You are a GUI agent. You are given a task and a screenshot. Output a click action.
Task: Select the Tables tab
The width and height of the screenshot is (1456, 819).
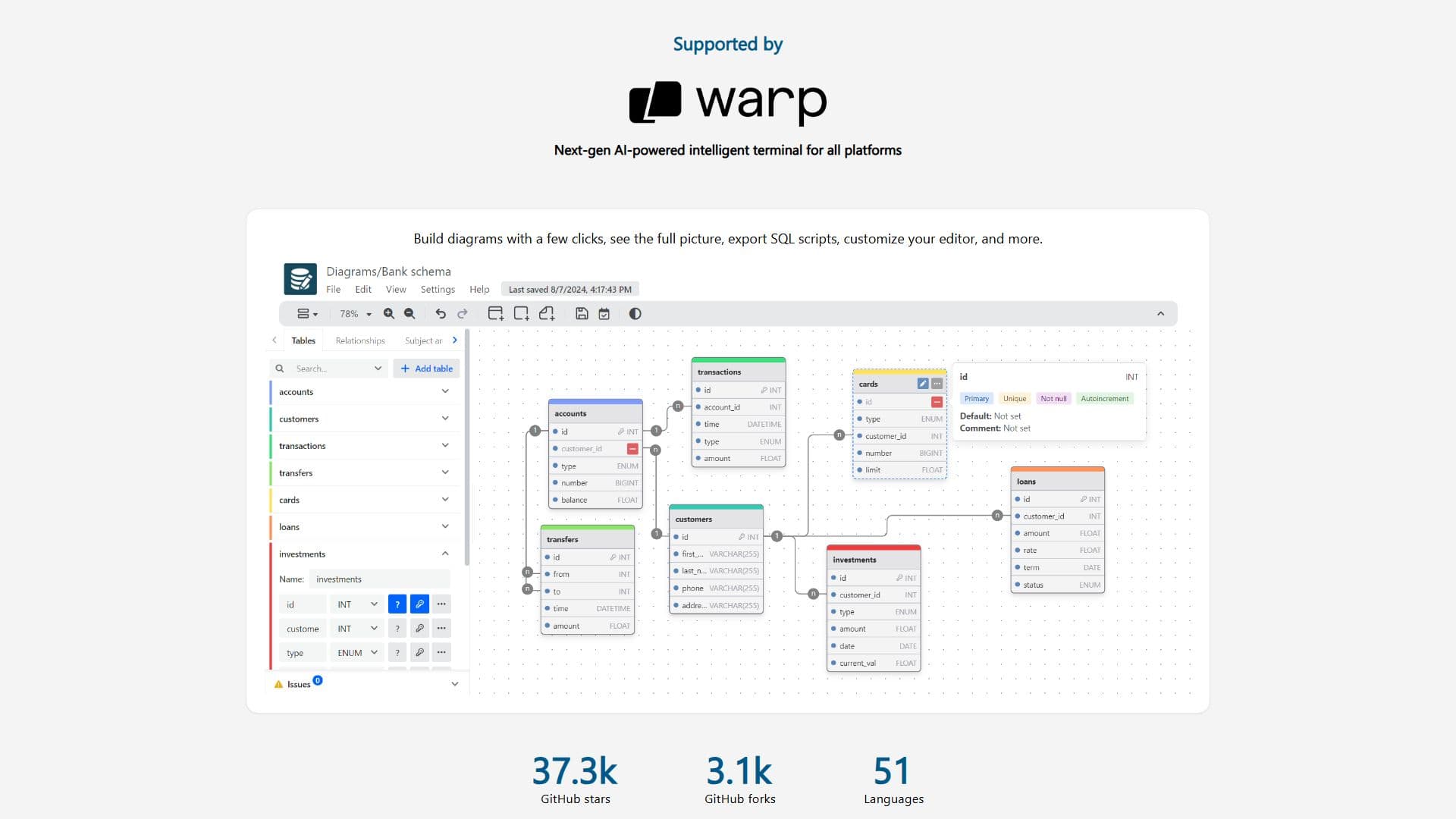tap(303, 341)
